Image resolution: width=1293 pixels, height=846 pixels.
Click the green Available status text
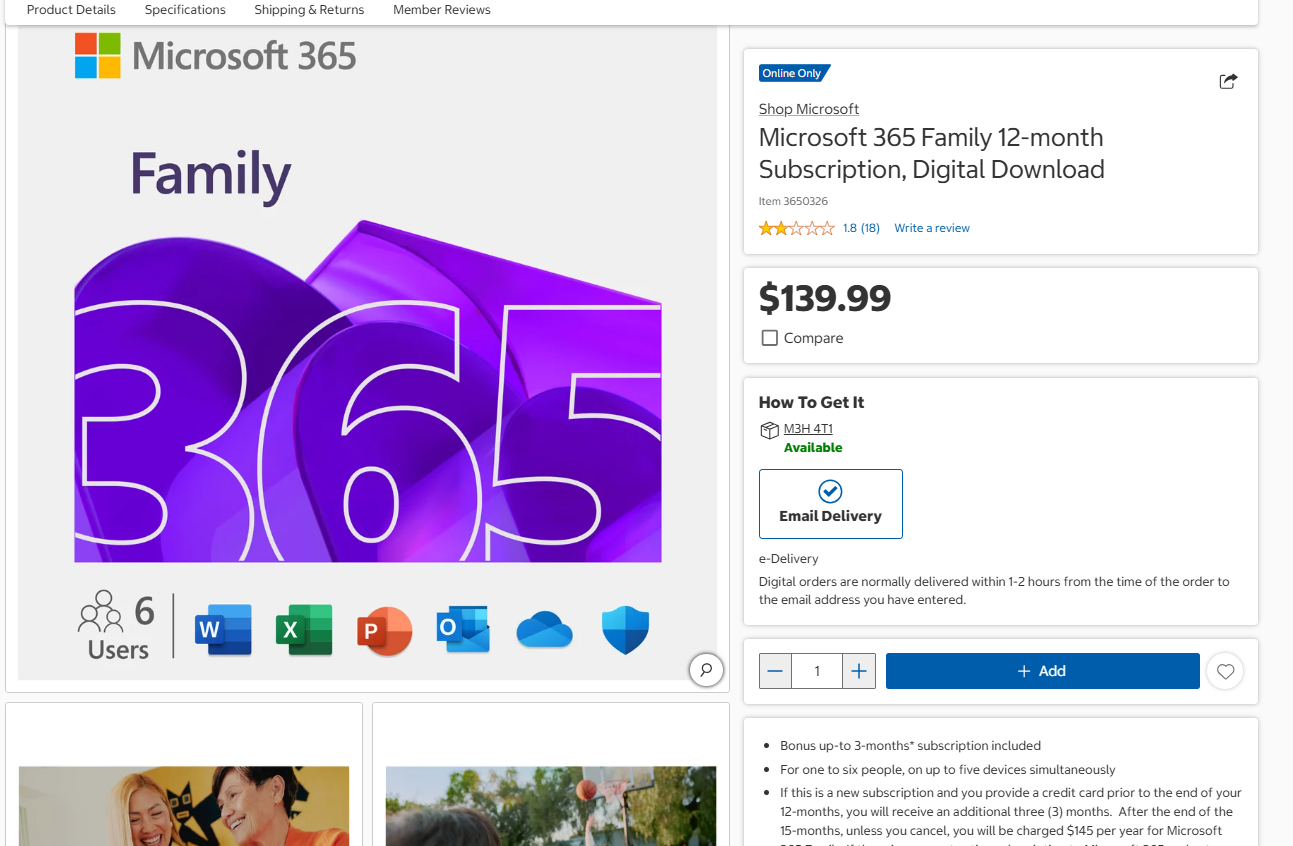tap(813, 448)
